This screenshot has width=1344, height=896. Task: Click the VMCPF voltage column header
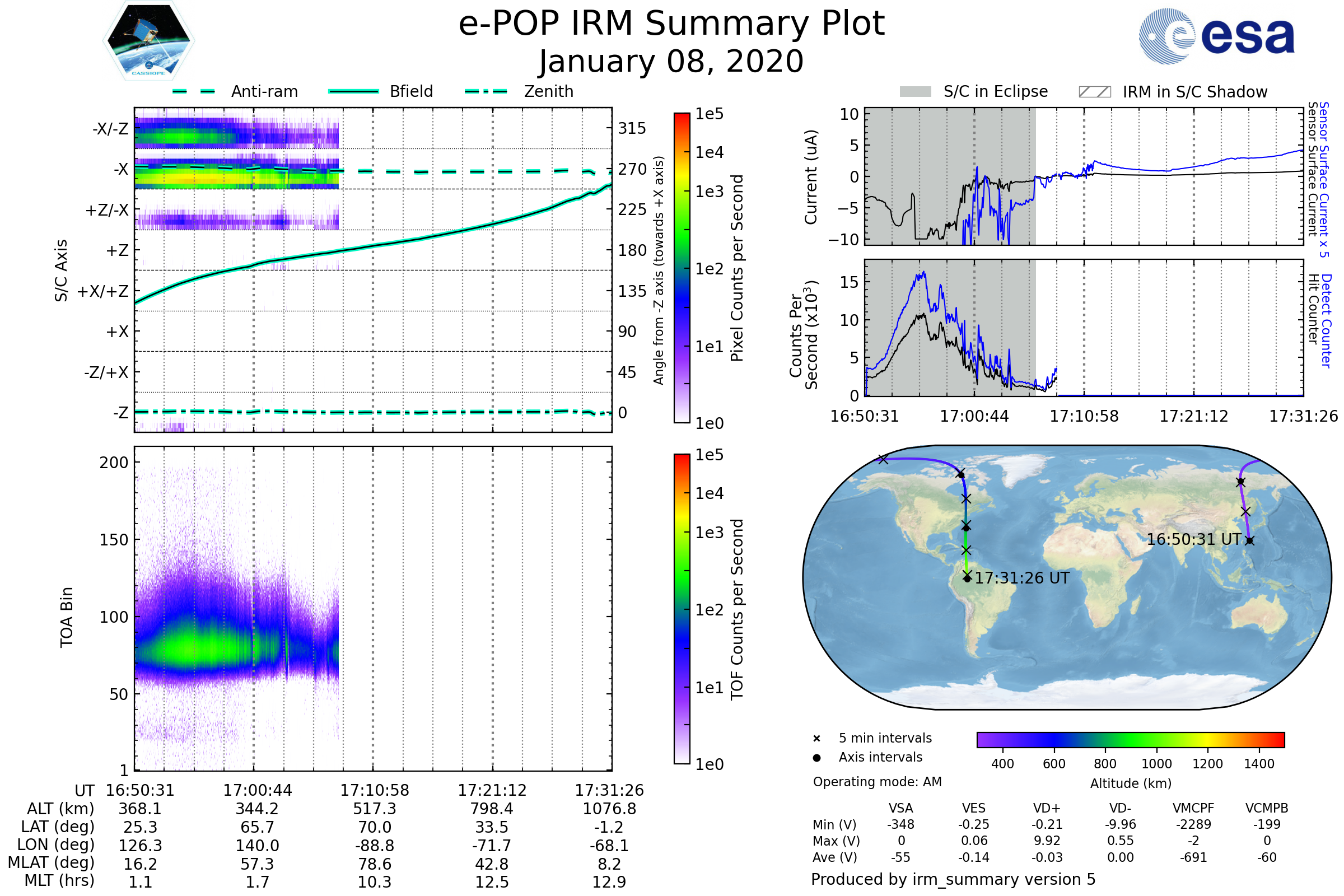coord(1193,808)
